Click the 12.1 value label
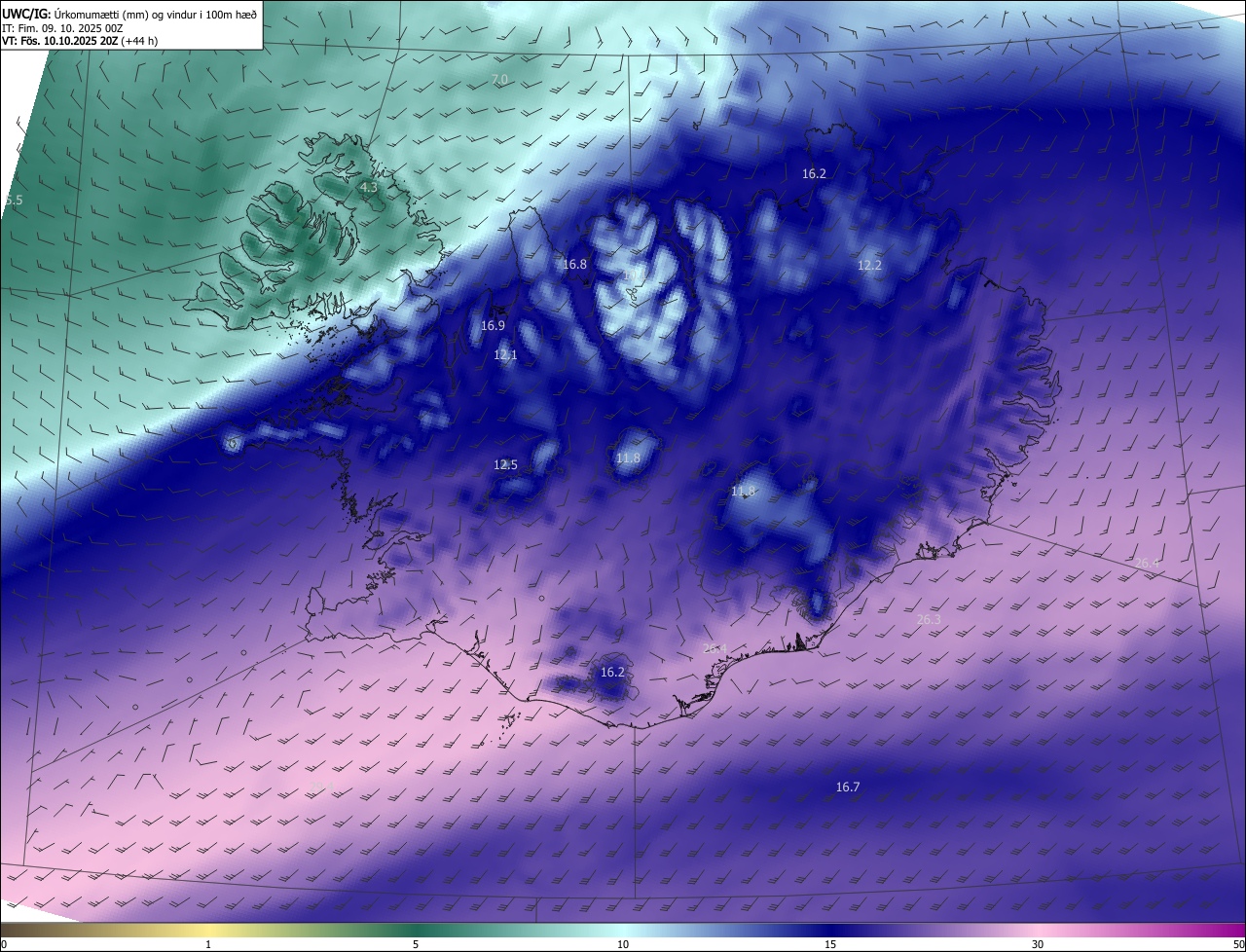The height and width of the screenshot is (952, 1246). (506, 355)
